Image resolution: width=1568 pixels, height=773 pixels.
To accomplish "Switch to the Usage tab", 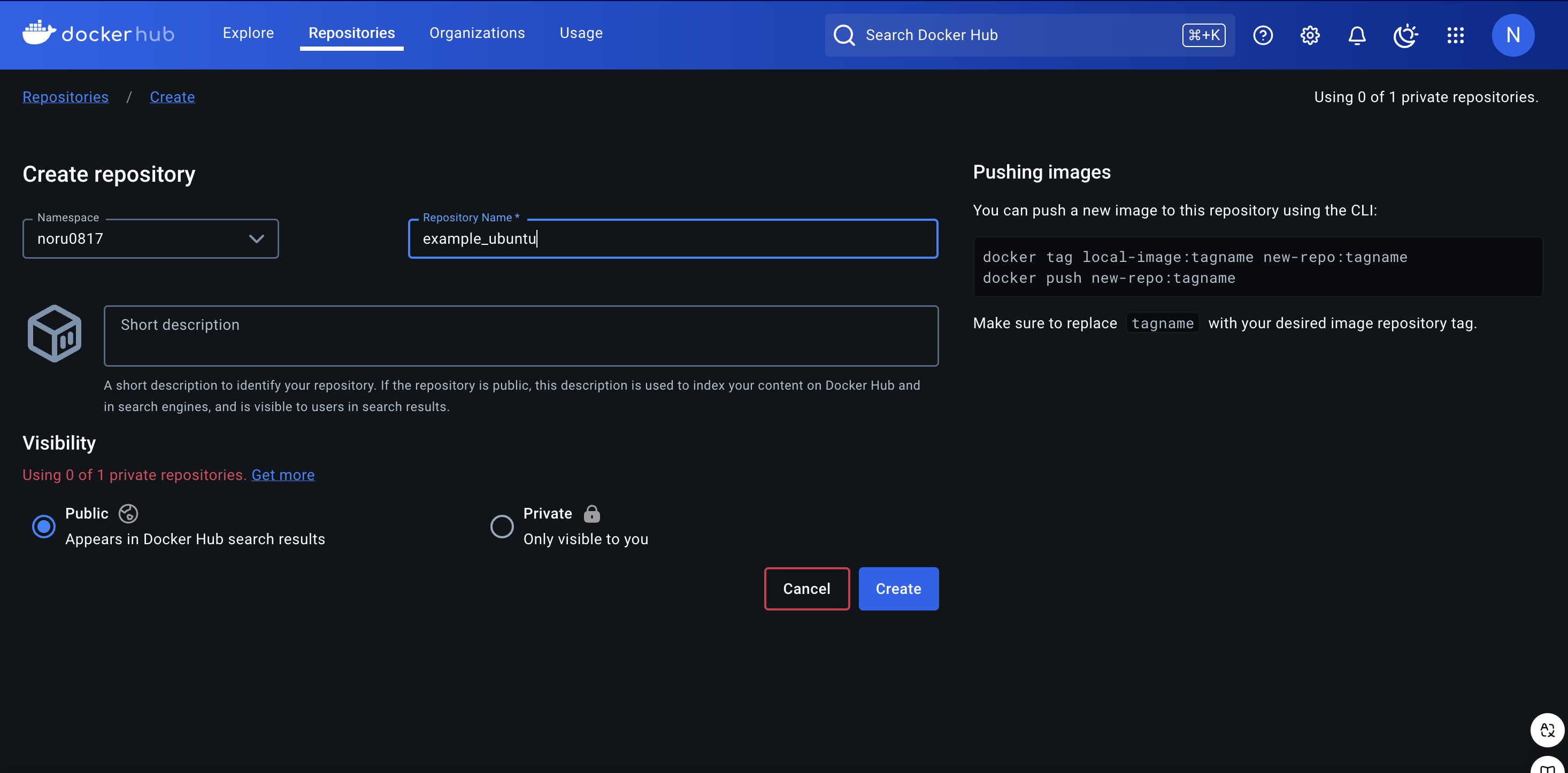I will [x=581, y=33].
